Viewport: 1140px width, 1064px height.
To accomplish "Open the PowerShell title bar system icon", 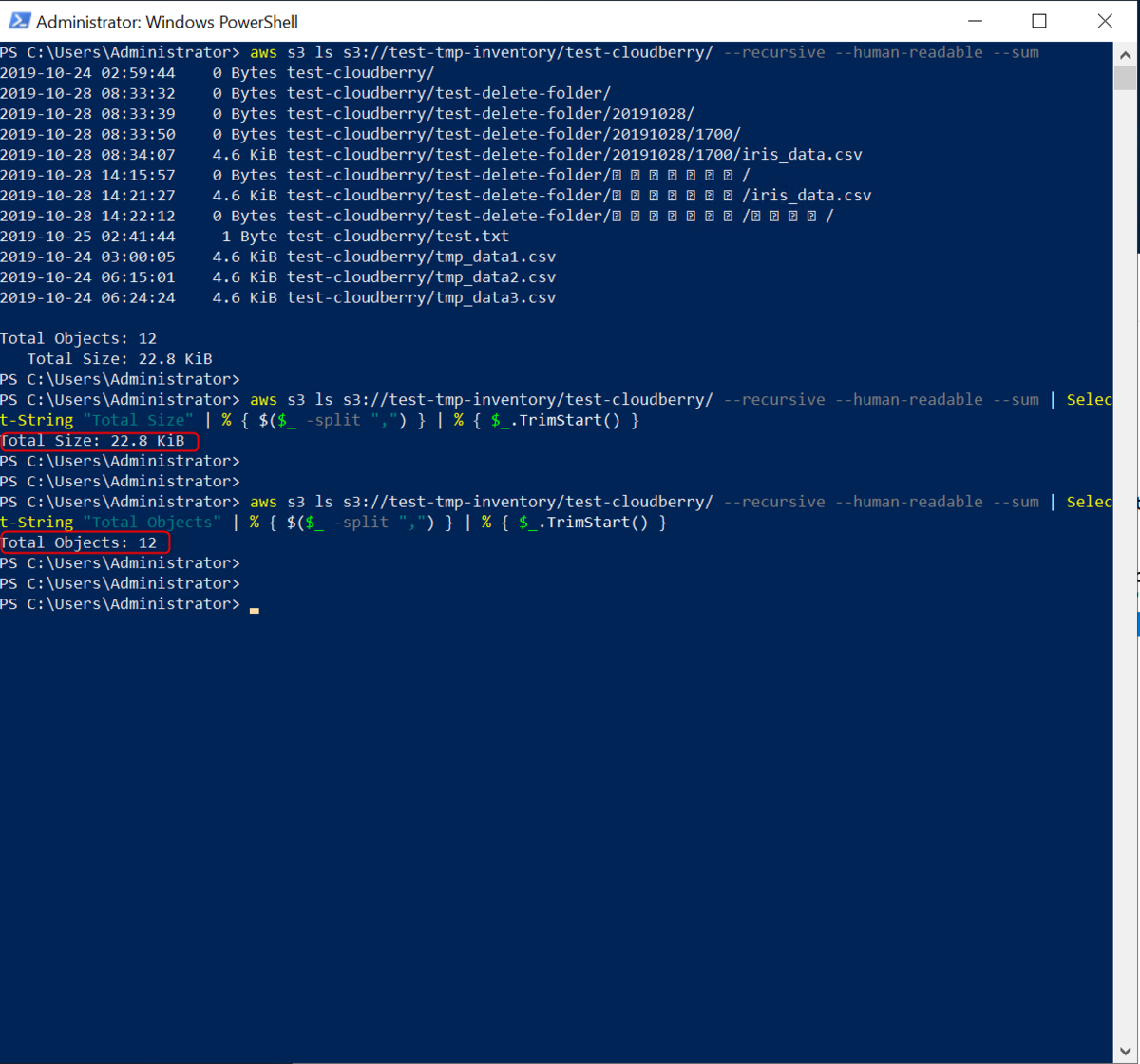I will pyautogui.click(x=18, y=21).
